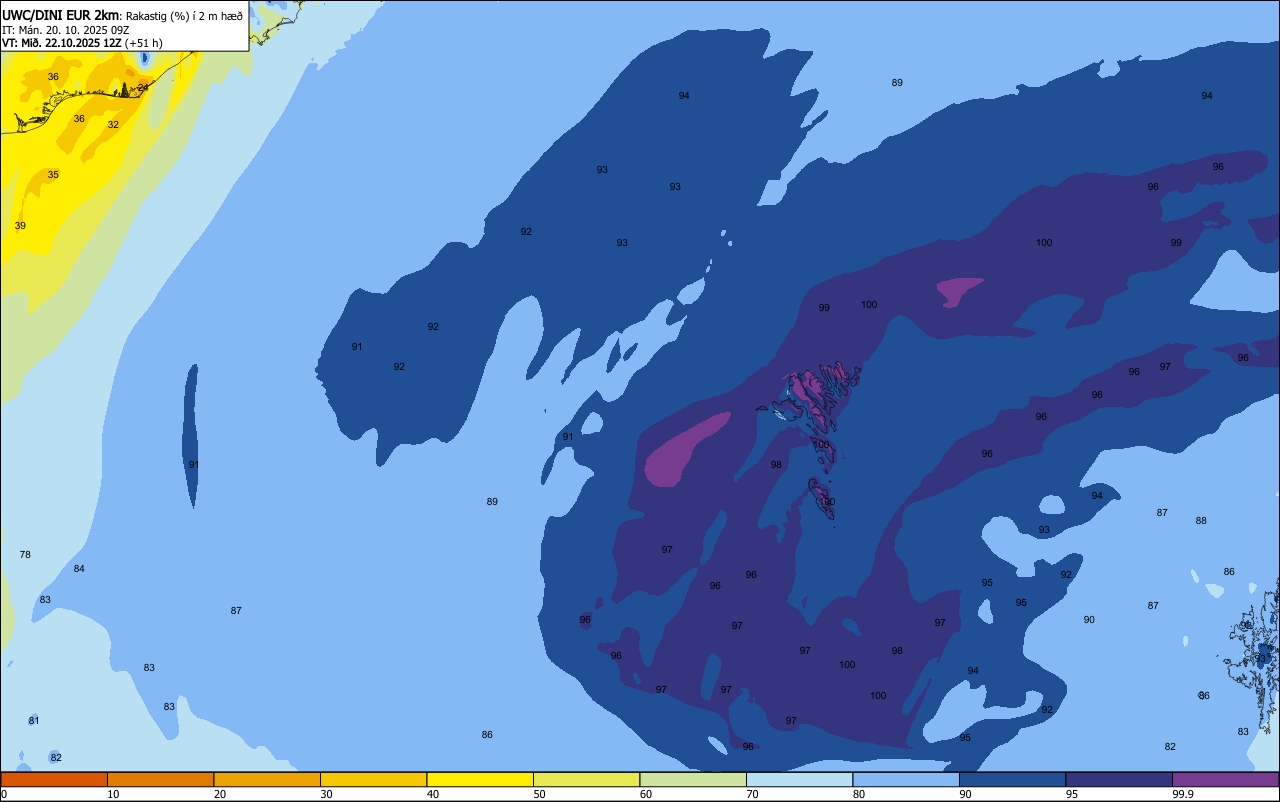Click the legend tick label "30"
The height and width of the screenshot is (802, 1280).
[x=326, y=794]
